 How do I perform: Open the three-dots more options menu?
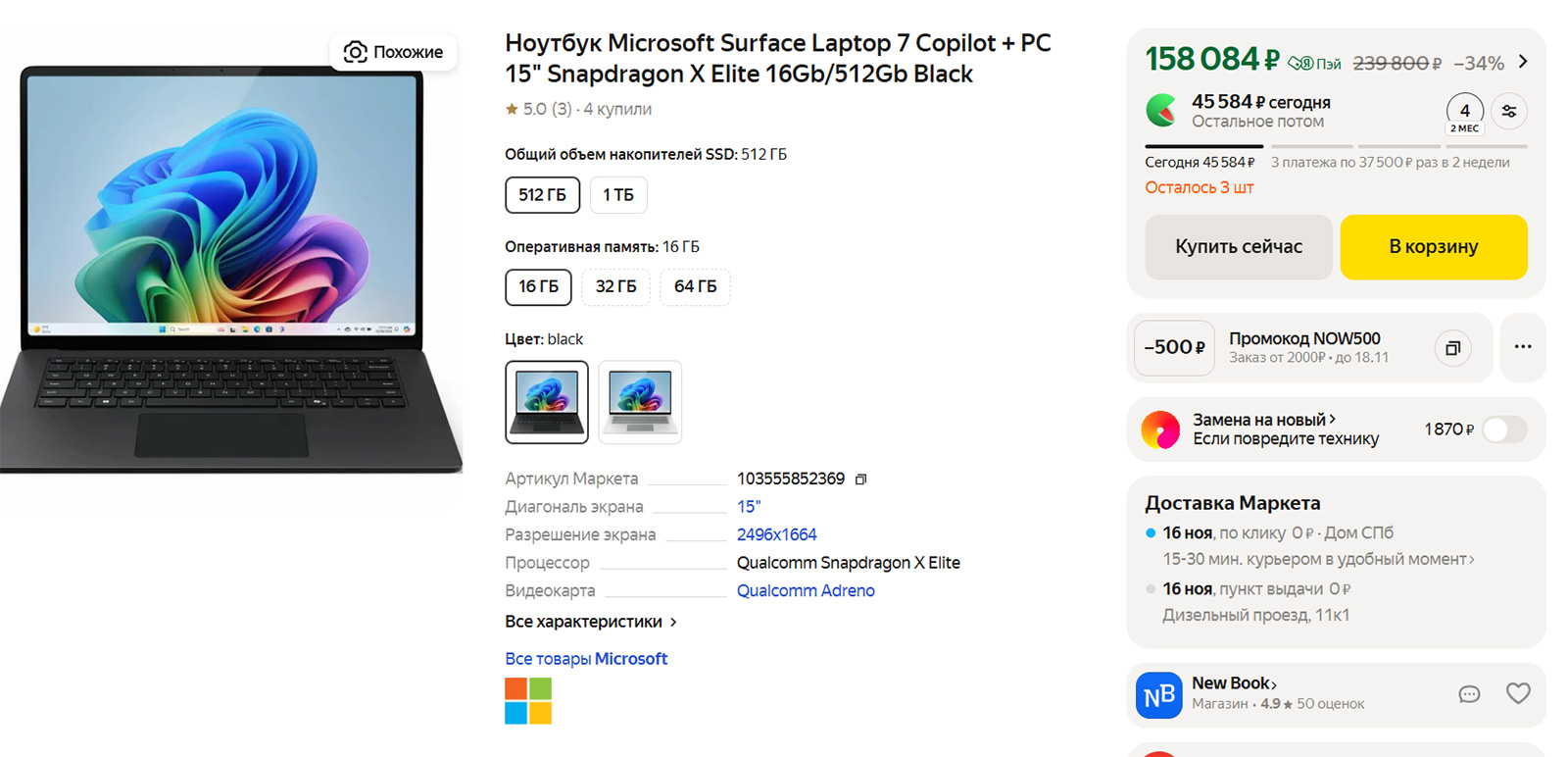pos(1522,347)
